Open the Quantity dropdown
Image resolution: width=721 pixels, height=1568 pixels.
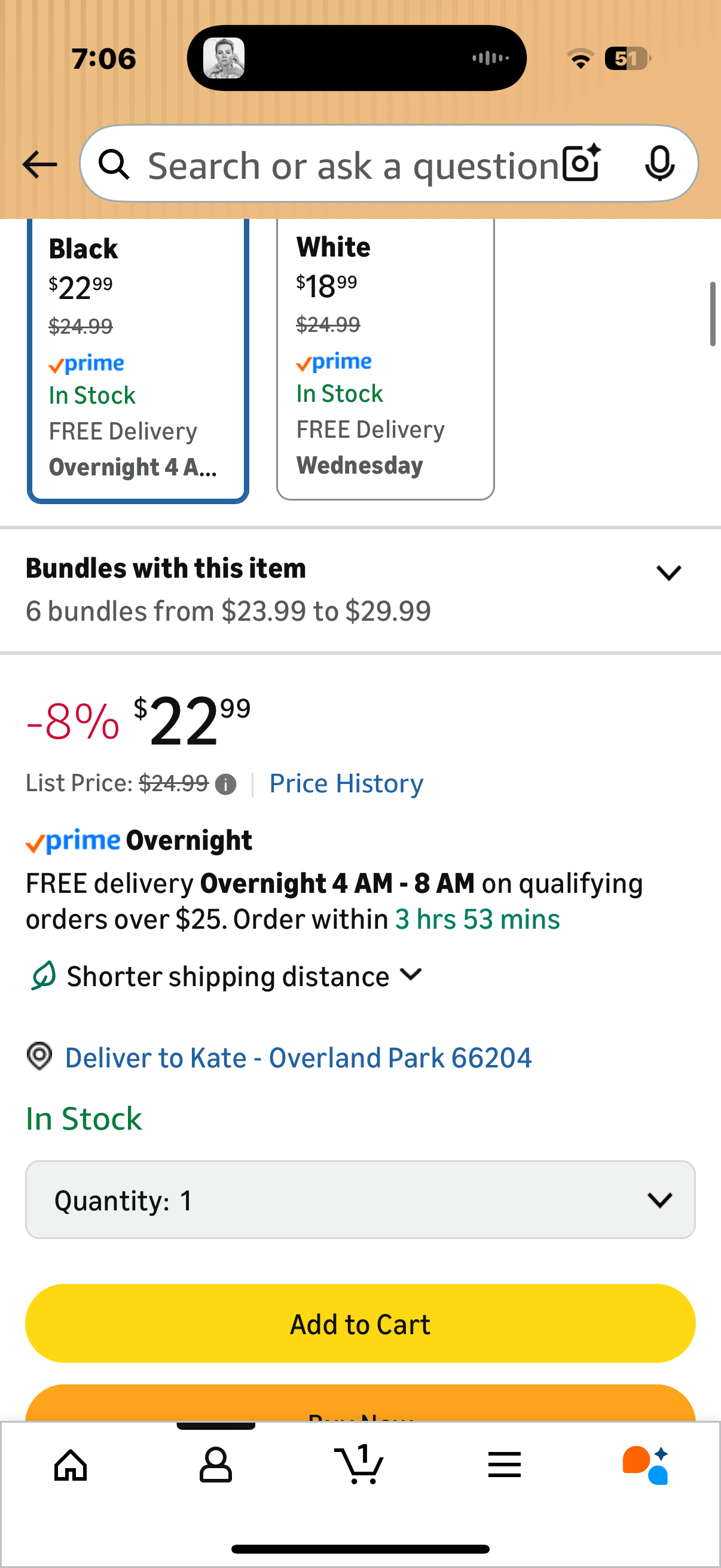360,1200
